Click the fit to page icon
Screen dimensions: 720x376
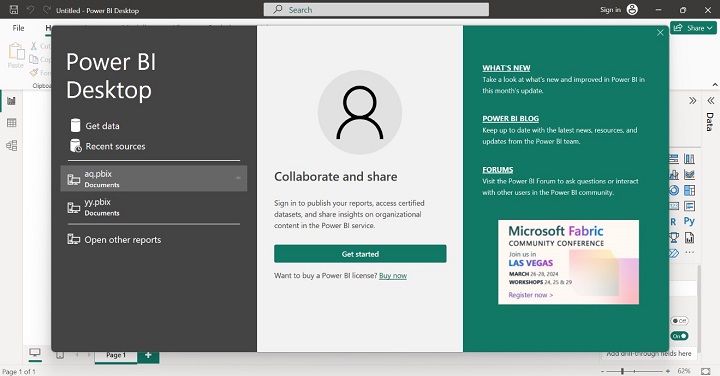pyautogui.click(x=706, y=370)
